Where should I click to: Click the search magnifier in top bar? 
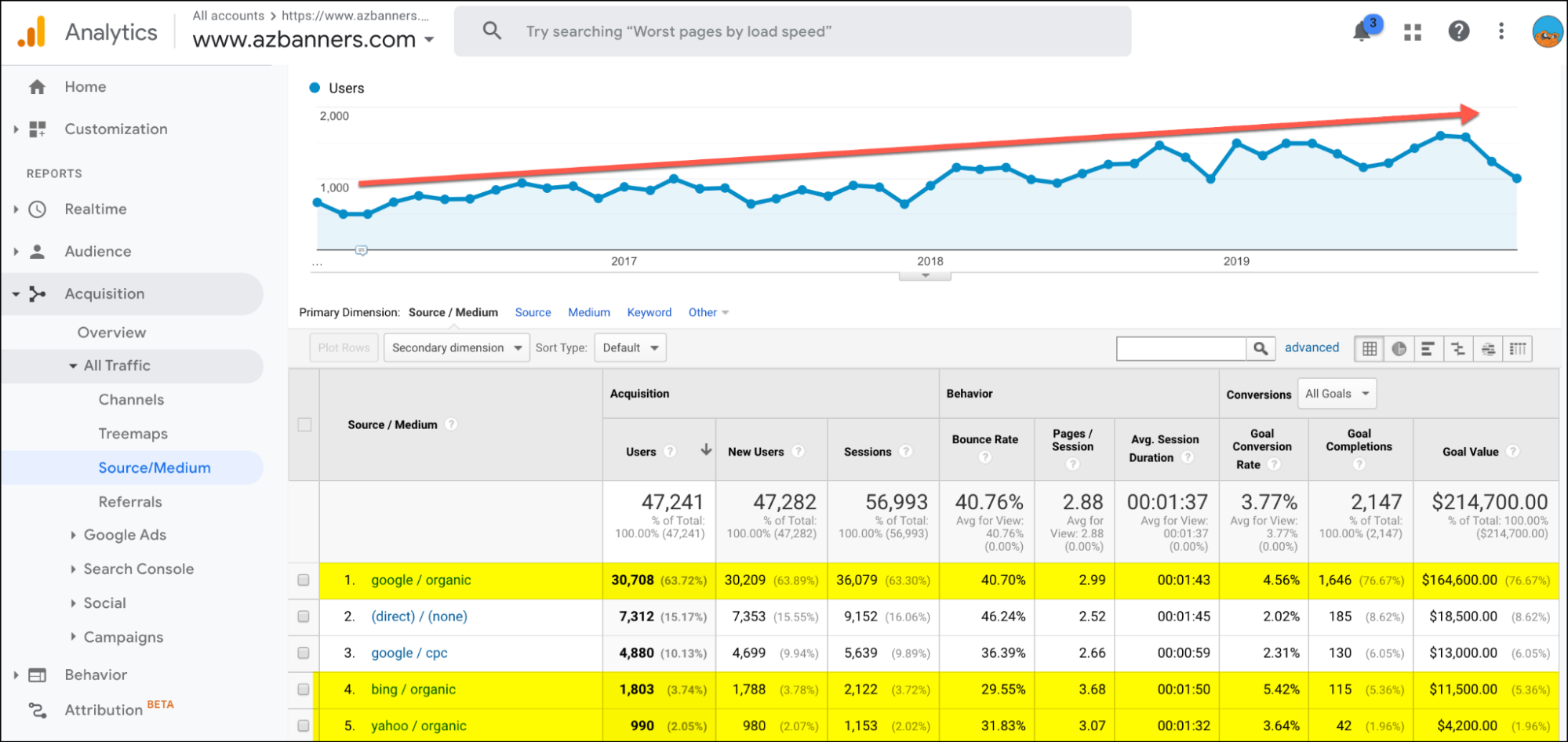(x=492, y=31)
